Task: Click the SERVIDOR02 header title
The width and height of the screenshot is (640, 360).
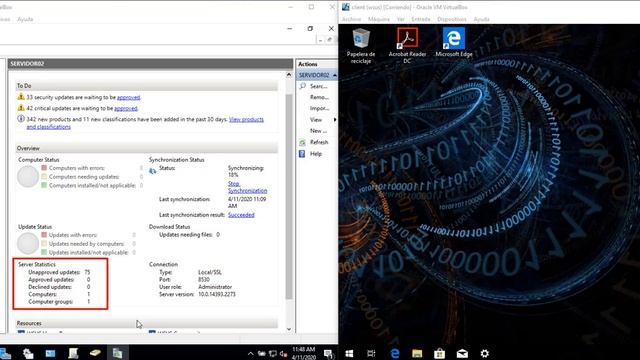Action: coord(27,64)
